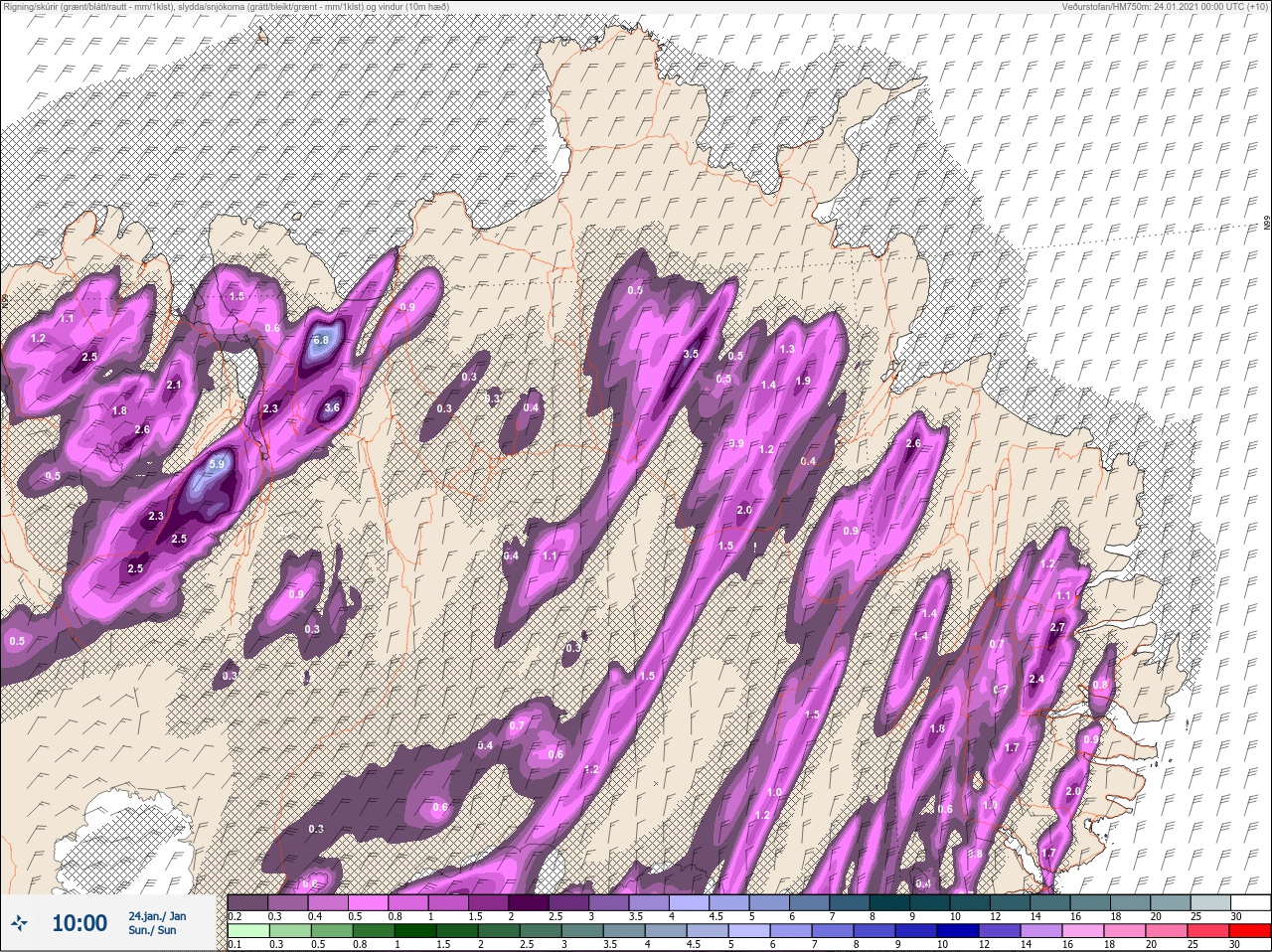Image resolution: width=1272 pixels, height=952 pixels.
Task: Click the 3.5 value label on the map
Action: coord(691,353)
